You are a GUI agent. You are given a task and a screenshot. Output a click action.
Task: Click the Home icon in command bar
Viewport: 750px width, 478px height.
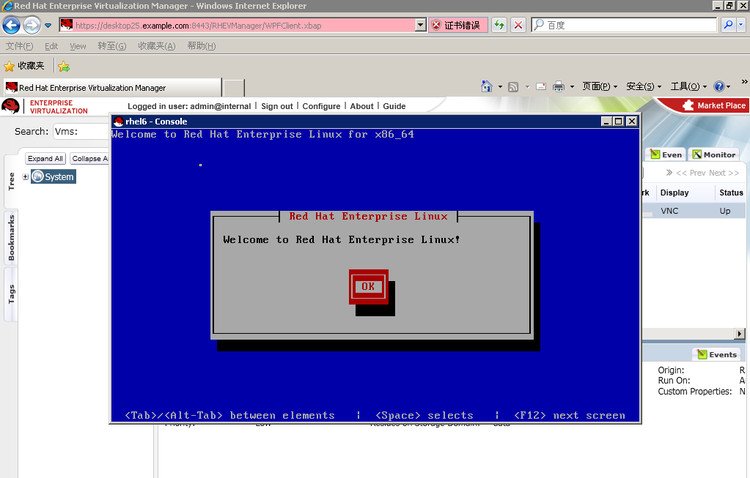pyautogui.click(x=486, y=86)
